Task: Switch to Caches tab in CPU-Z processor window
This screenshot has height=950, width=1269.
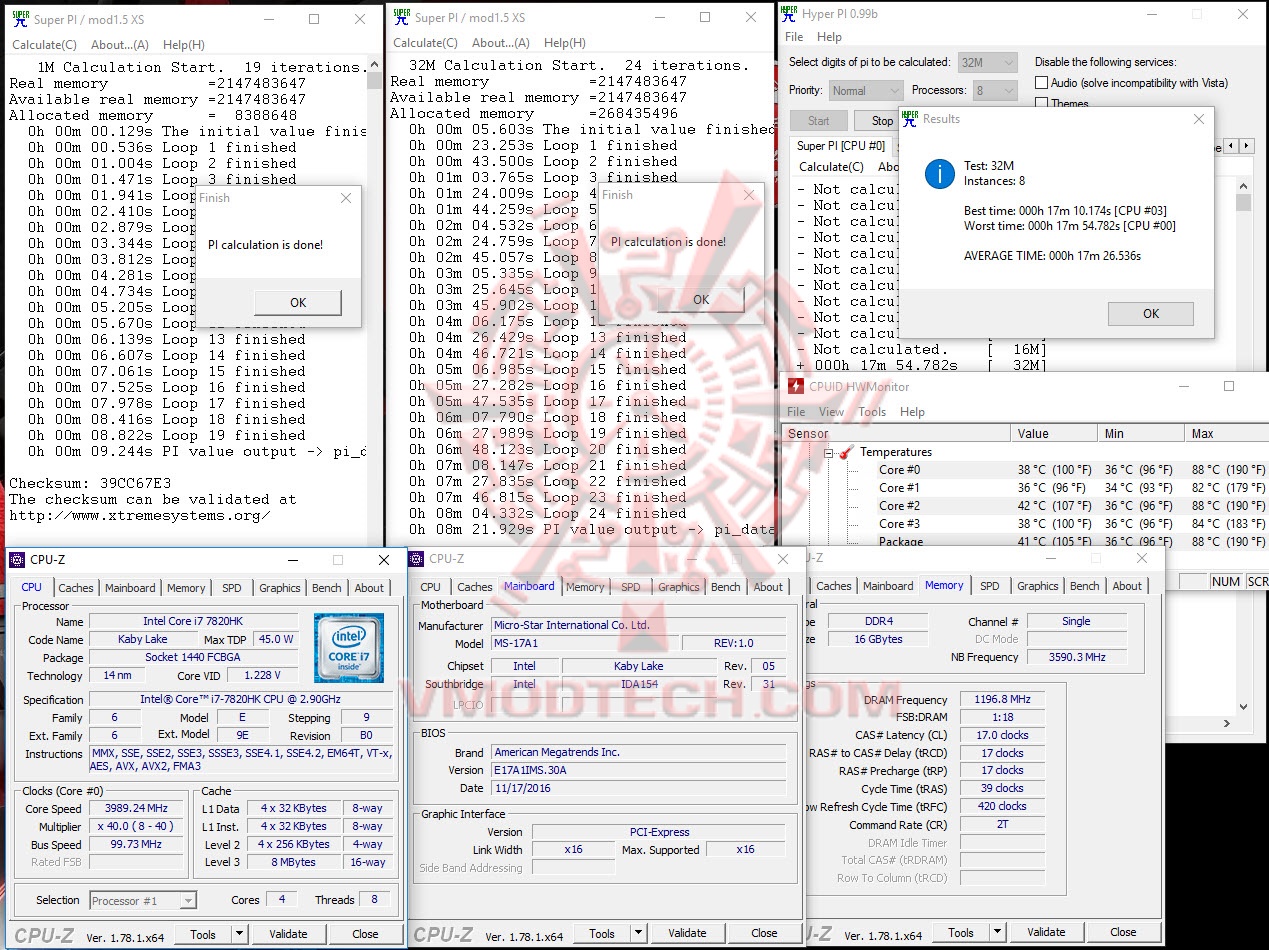Action: [x=76, y=588]
